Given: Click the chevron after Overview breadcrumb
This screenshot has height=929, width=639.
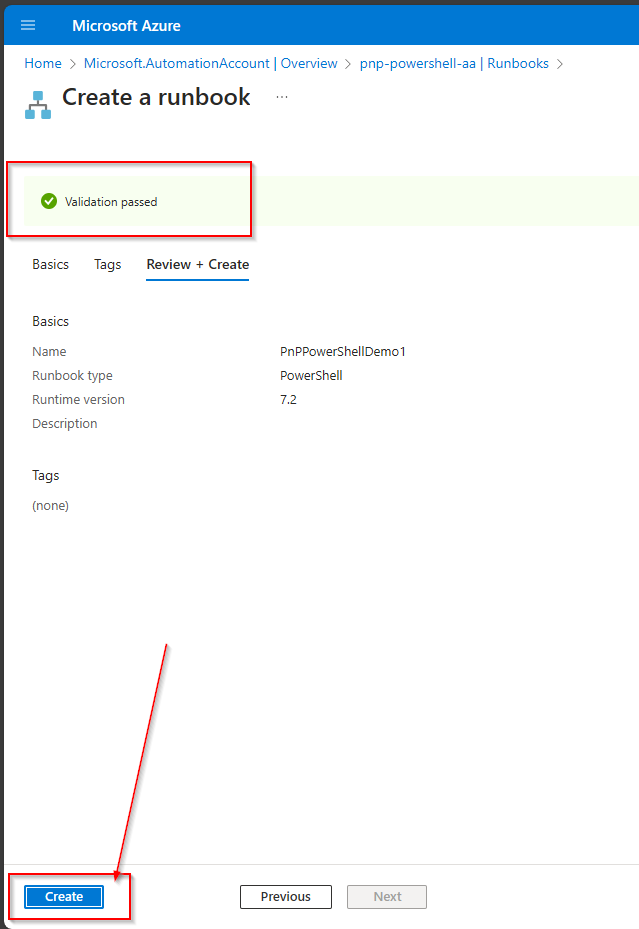Looking at the screenshot, I should pyautogui.click(x=348, y=64).
